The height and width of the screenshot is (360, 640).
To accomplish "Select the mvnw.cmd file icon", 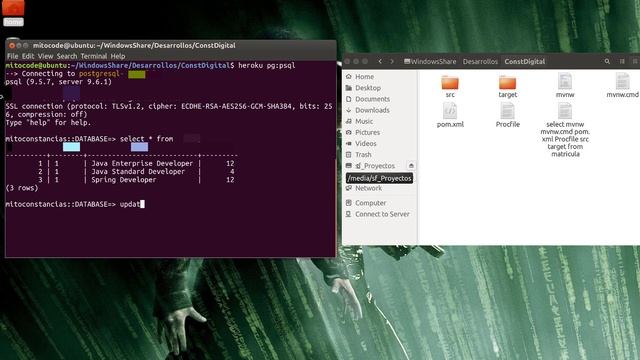I will [x=622, y=81].
